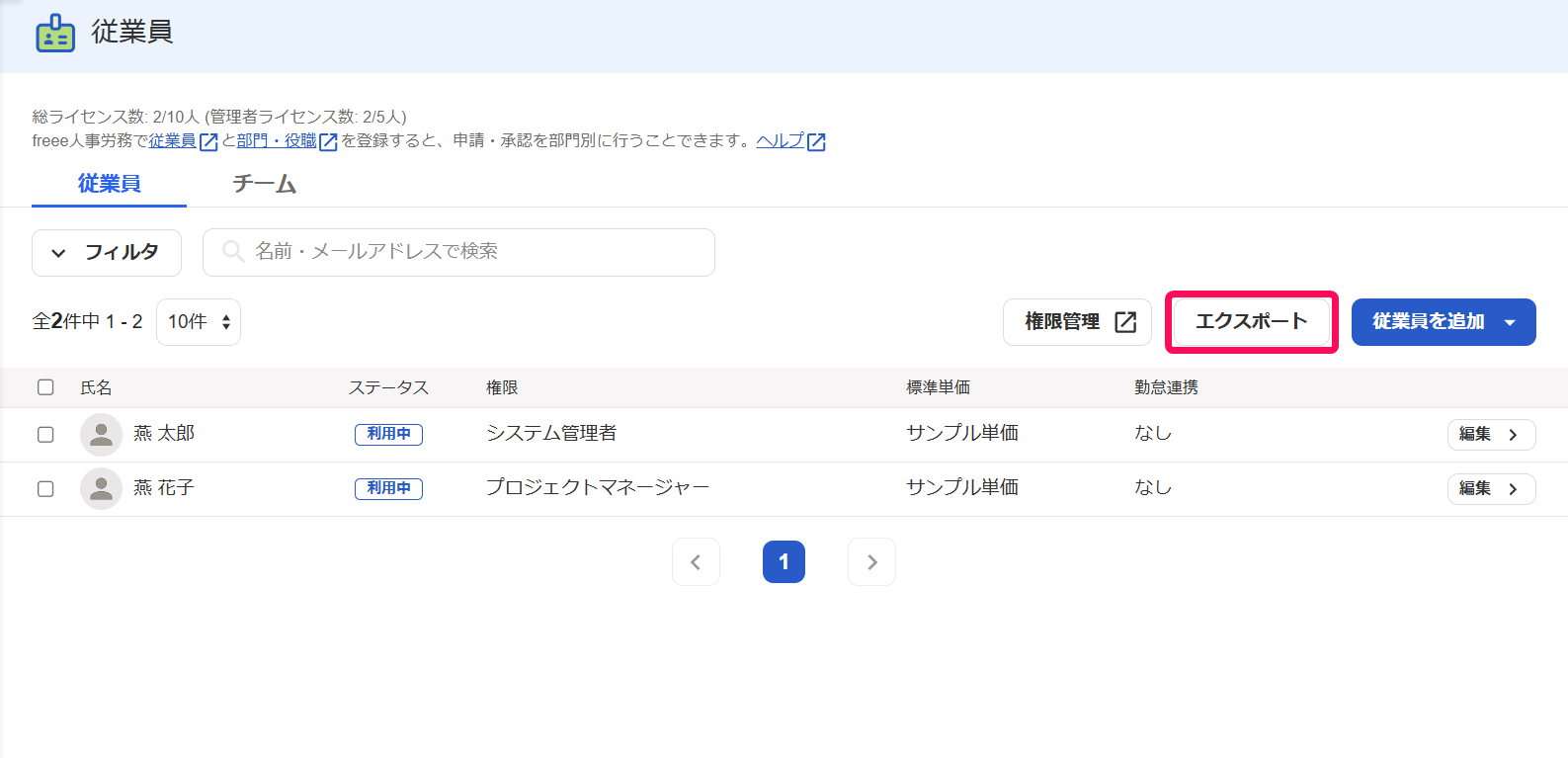Click the 利用中 badge for 燕 太郎
This screenshot has height=758, width=1568.
pyautogui.click(x=388, y=435)
